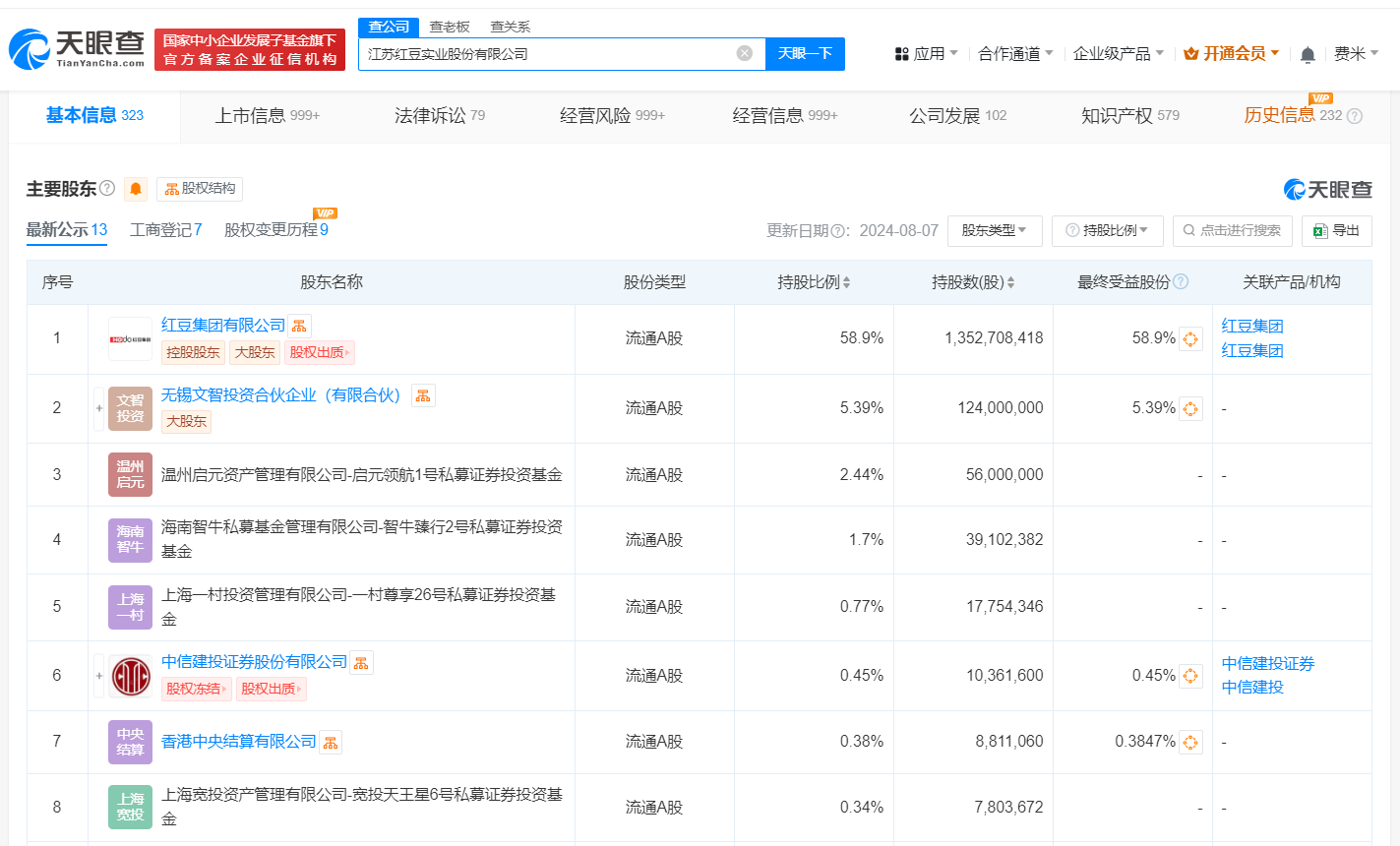Click help icon beside 历史信息 tab
Viewport: 1400px width, 846px height.
[1355, 116]
